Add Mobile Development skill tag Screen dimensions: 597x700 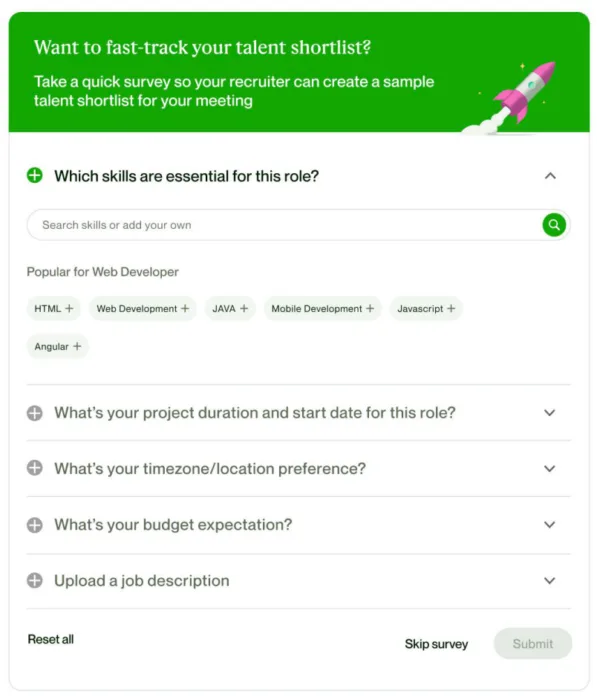323,308
